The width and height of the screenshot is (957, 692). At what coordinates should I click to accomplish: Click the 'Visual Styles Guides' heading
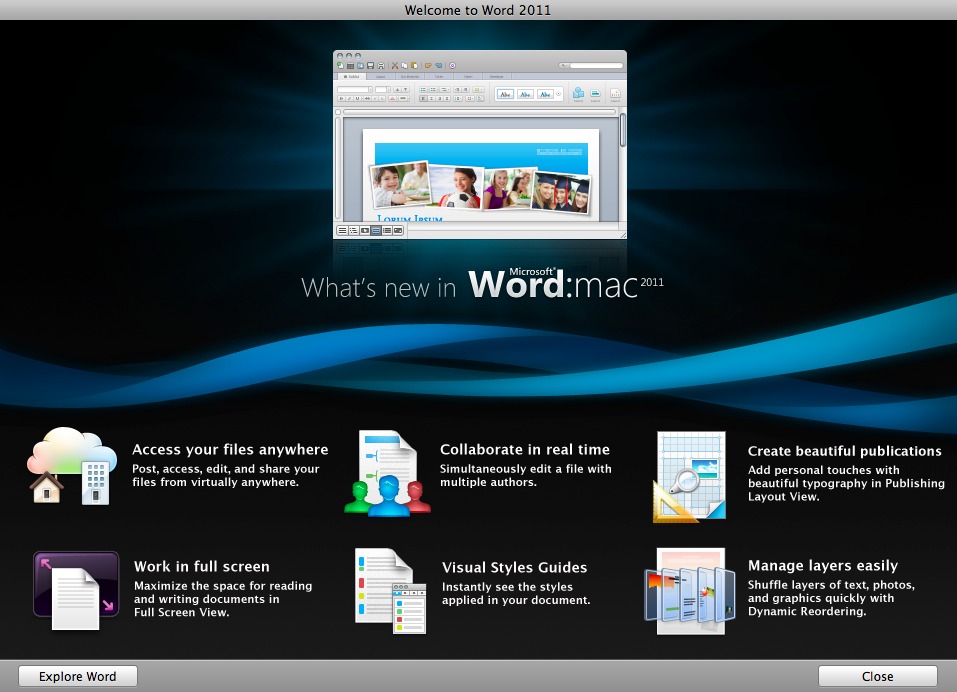[x=514, y=567]
